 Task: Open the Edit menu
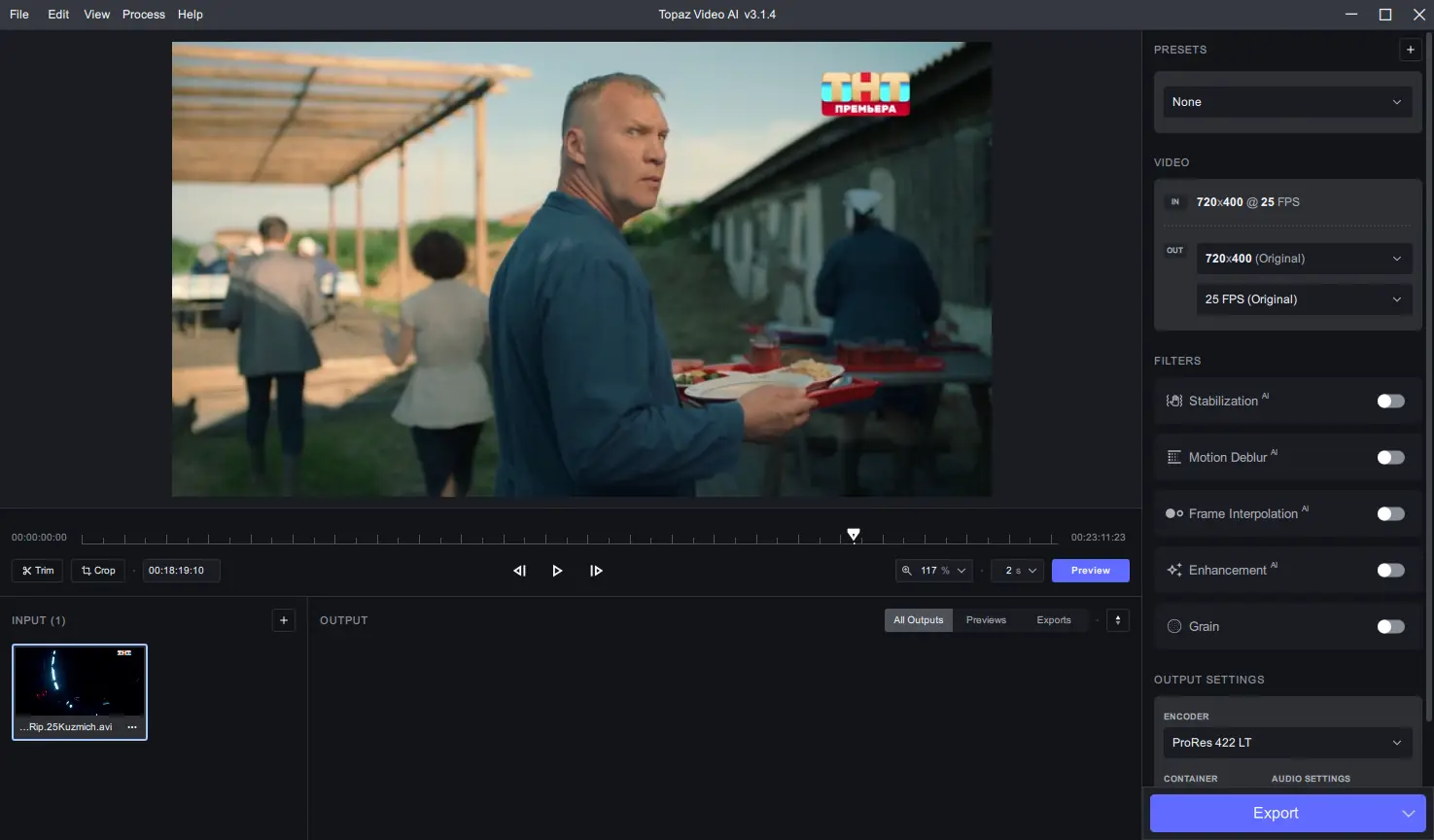[58, 15]
